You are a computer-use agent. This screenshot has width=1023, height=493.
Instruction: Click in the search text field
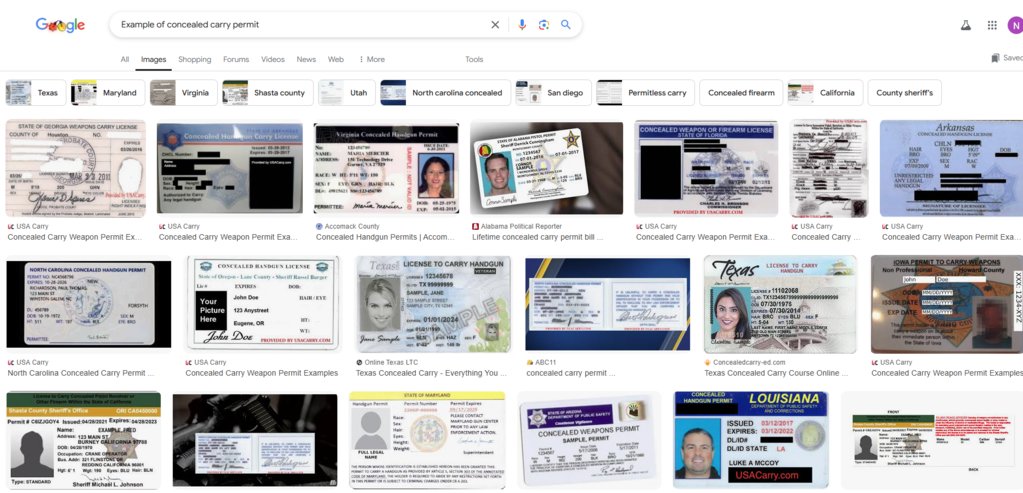pyautogui.click(x=300, y=25)
